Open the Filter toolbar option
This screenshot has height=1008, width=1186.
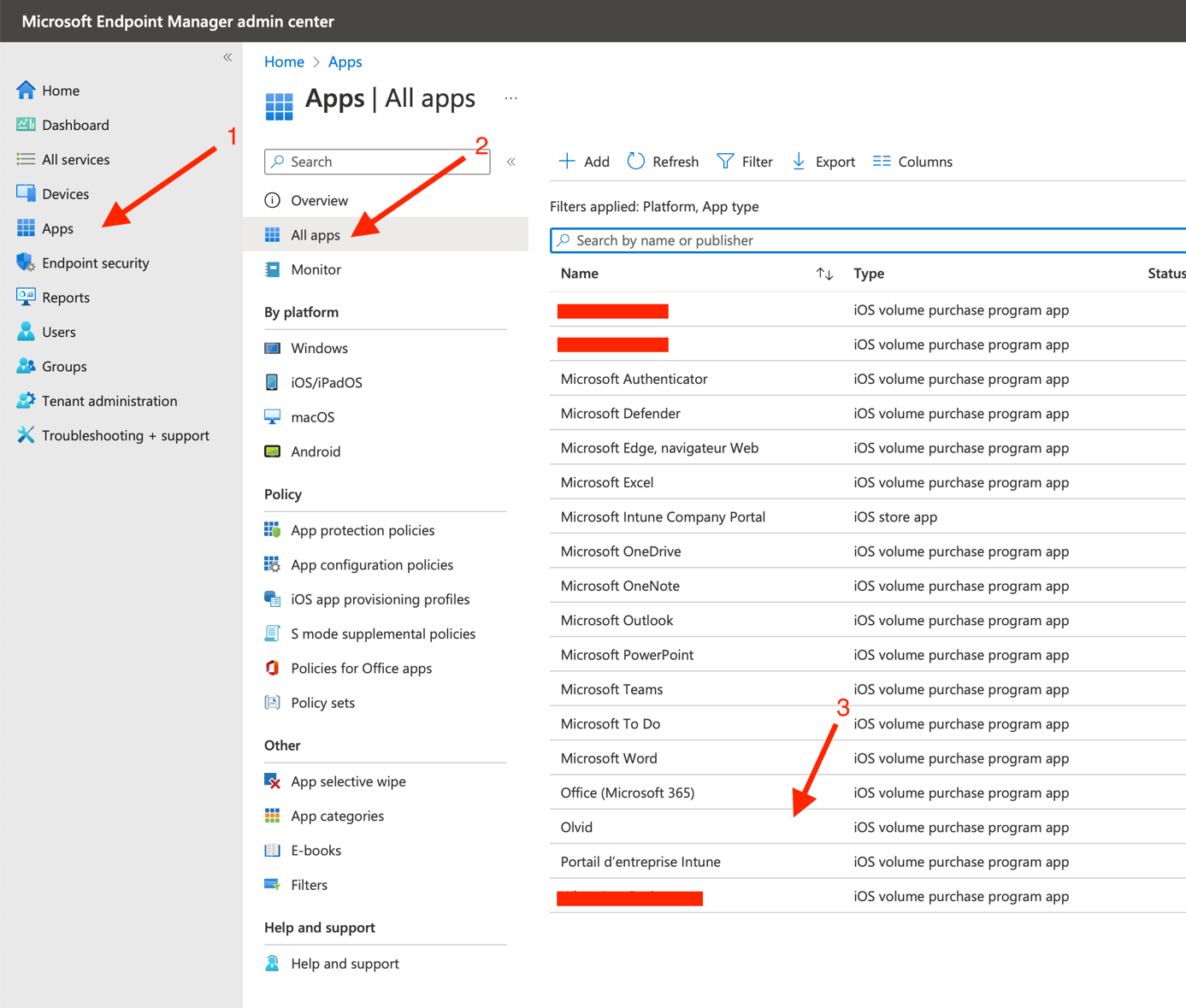(745, 162)
